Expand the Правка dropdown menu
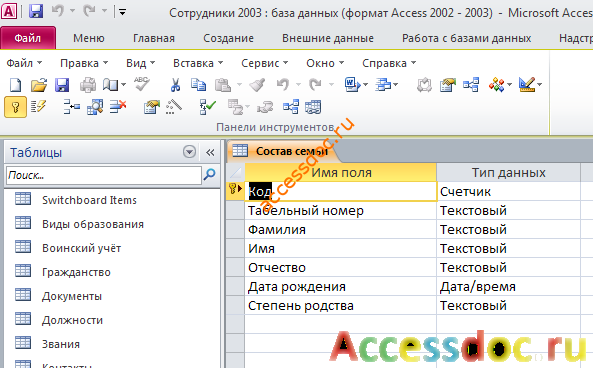 [84, 63]
